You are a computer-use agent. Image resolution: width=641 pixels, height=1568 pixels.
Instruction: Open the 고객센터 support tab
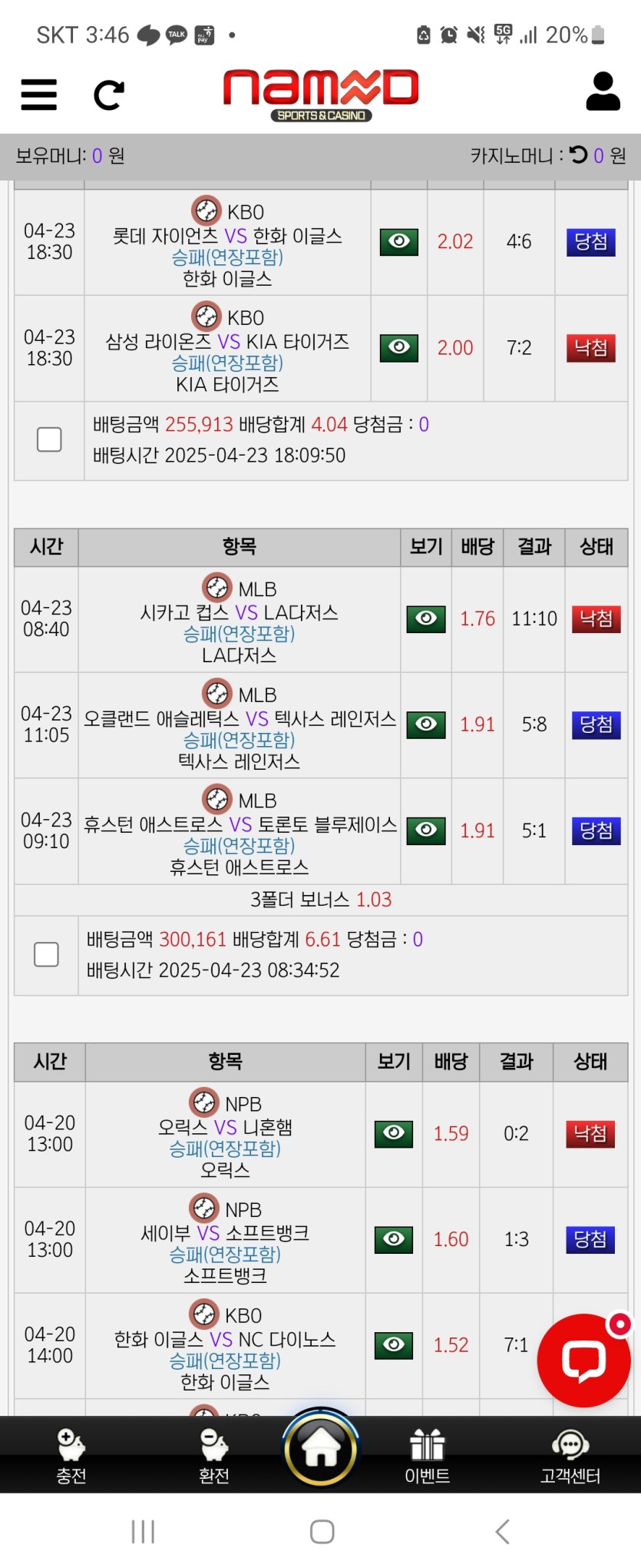point(570,1456)
